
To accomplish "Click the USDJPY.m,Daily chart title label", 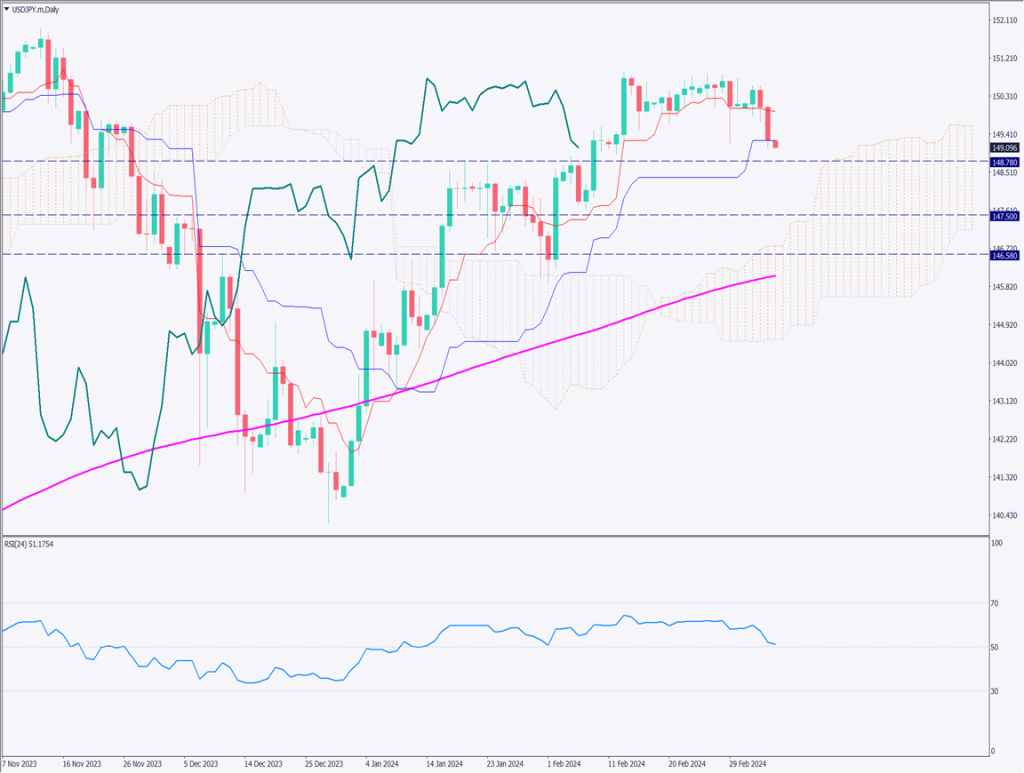I will 38,8.
